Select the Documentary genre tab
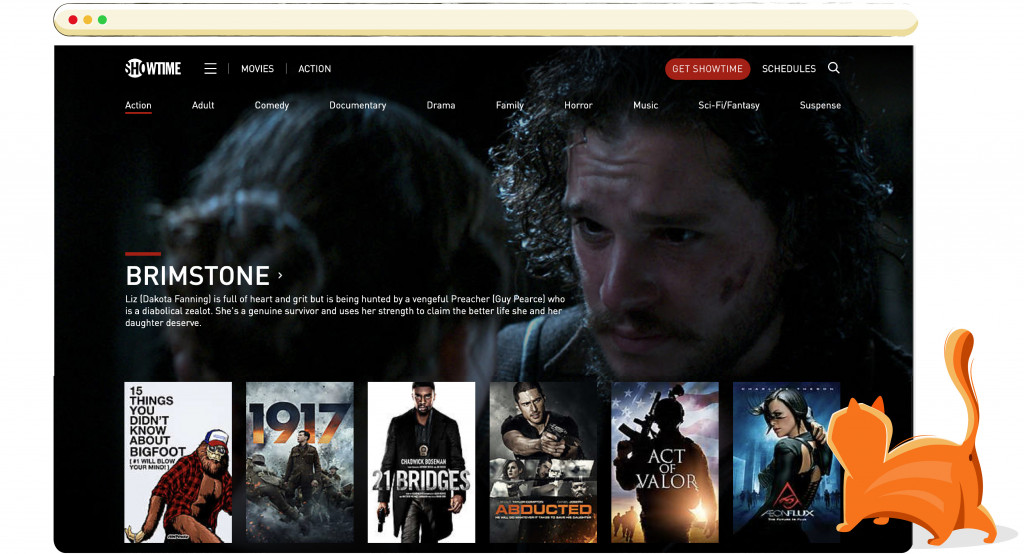 358,105
